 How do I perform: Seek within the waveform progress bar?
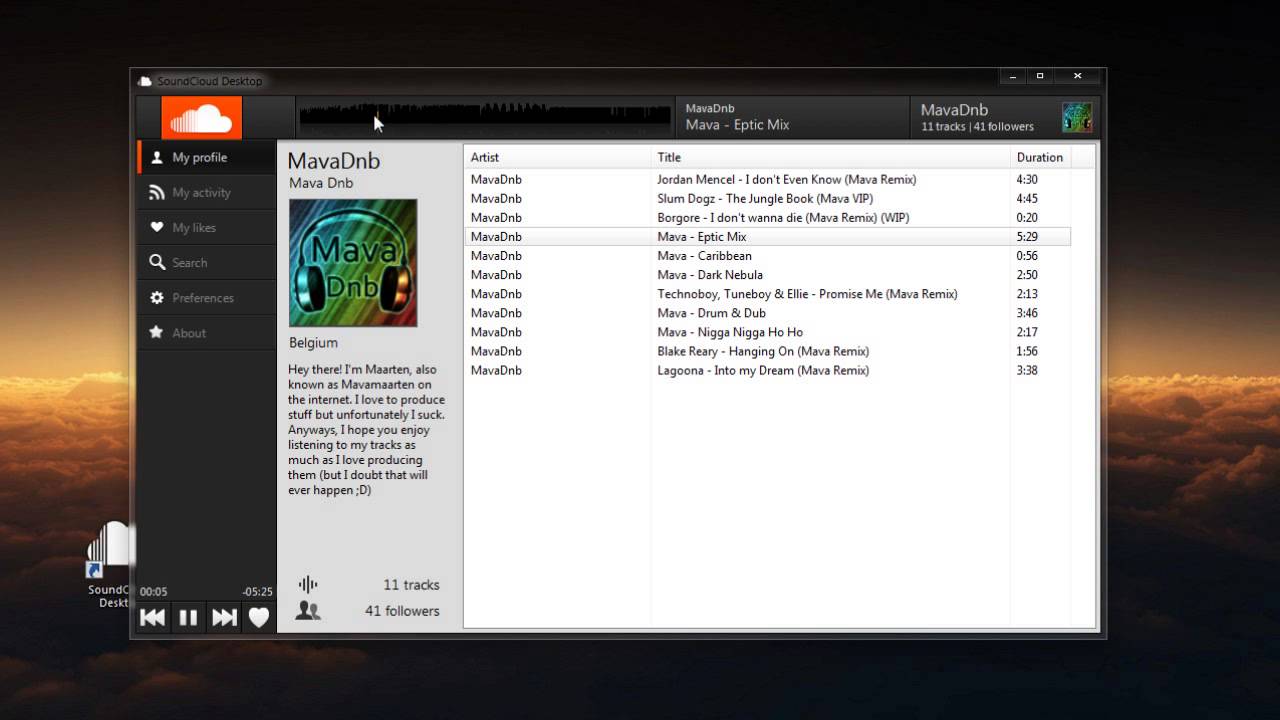[x=484, y=117]
